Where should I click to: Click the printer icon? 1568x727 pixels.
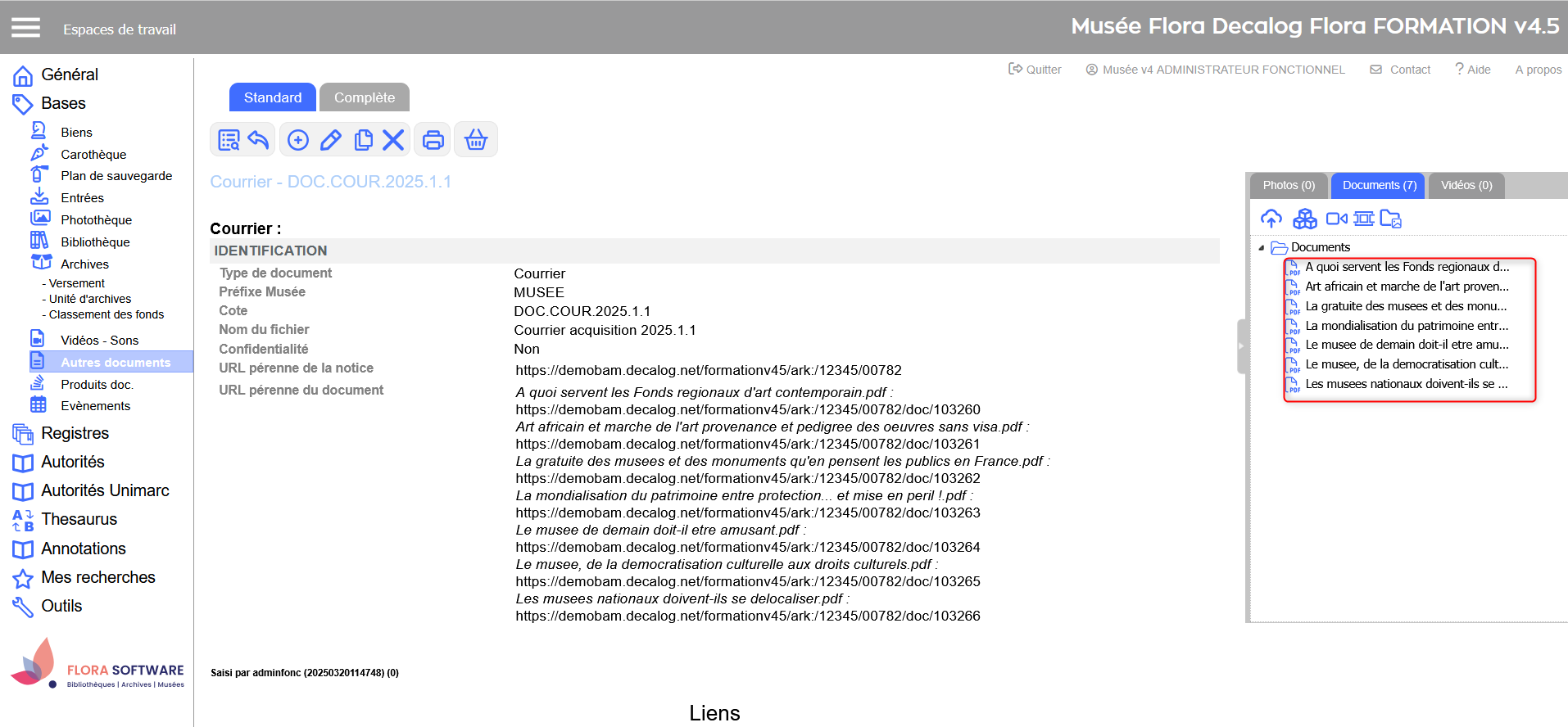[x=433, y=140]
